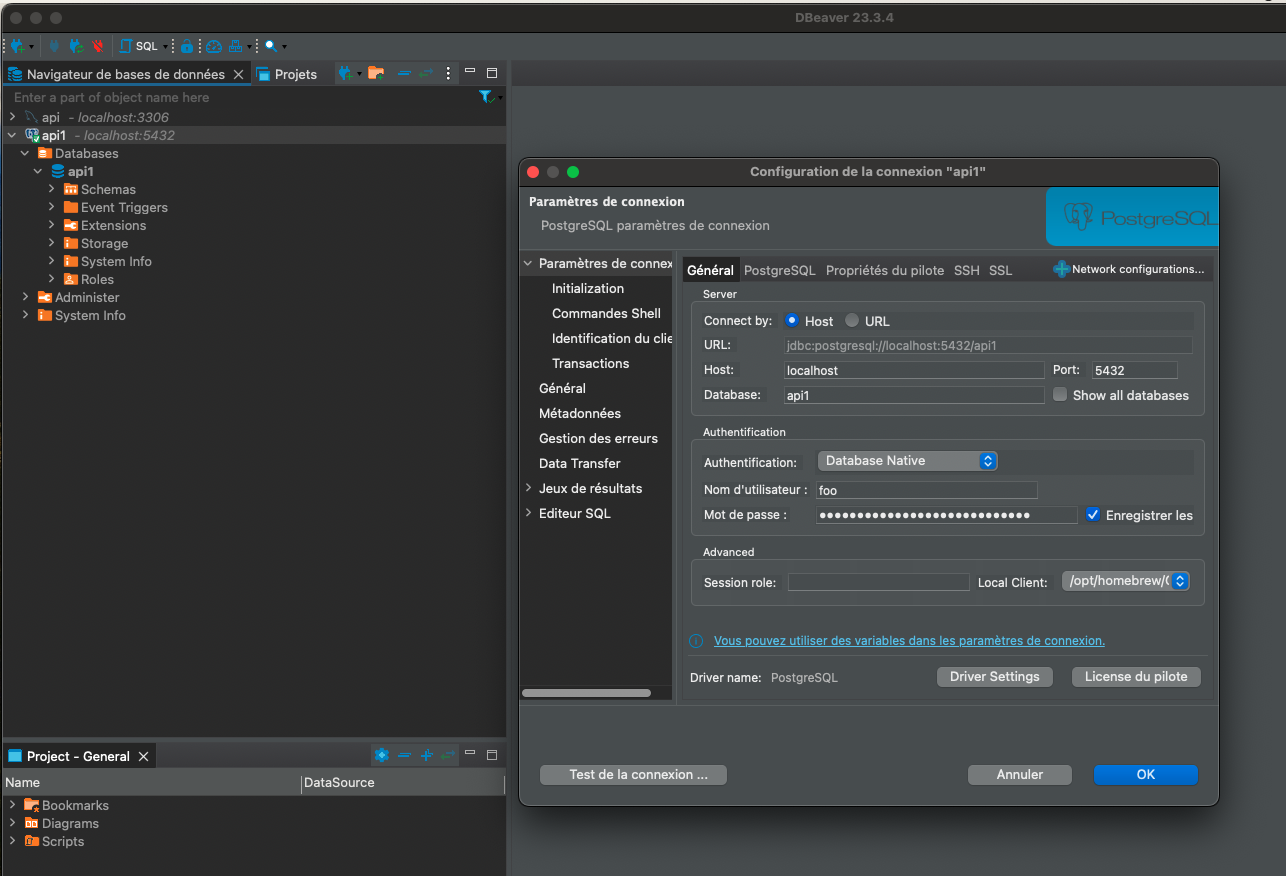Click the horizontal scrollbar under the settings tree
Viewport: 1286px width, 876px height.
click(x=586, y=692)
